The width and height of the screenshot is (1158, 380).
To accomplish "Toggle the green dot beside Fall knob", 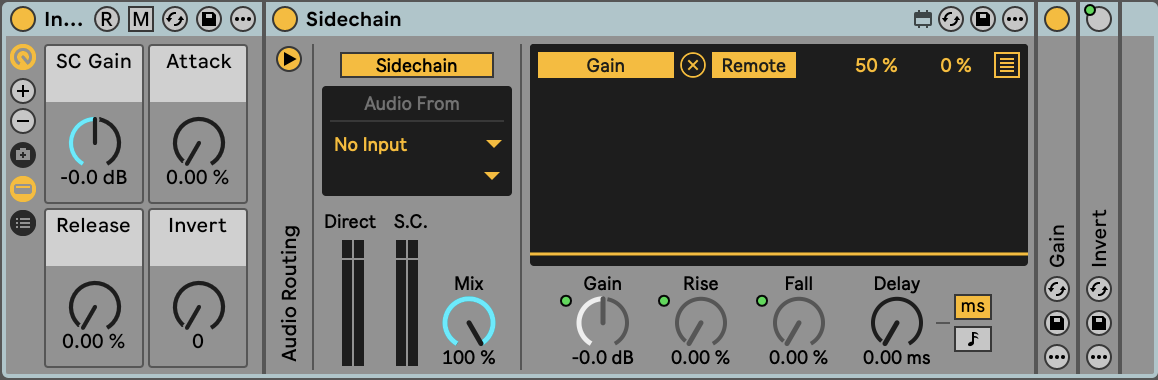I will point(762,300).
